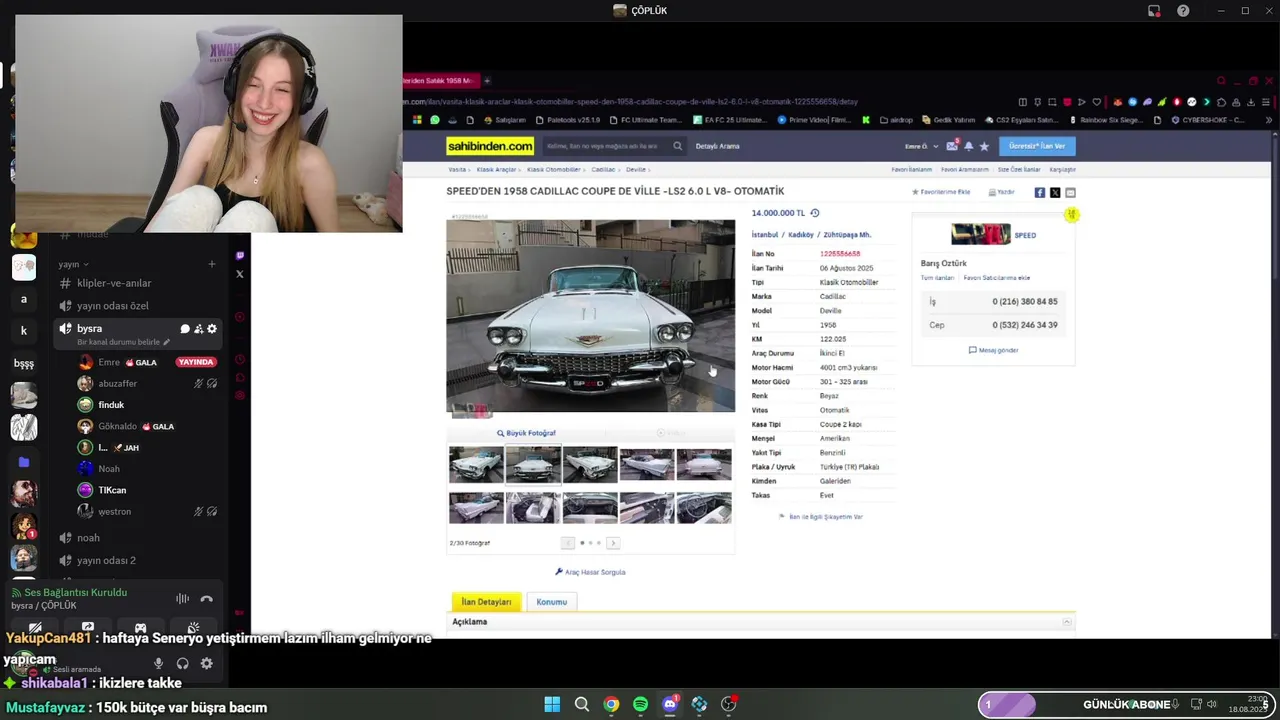Open Karşılaştır menu link
The width and height of the screenshot is (1280, 720).
pos(1062,170)
